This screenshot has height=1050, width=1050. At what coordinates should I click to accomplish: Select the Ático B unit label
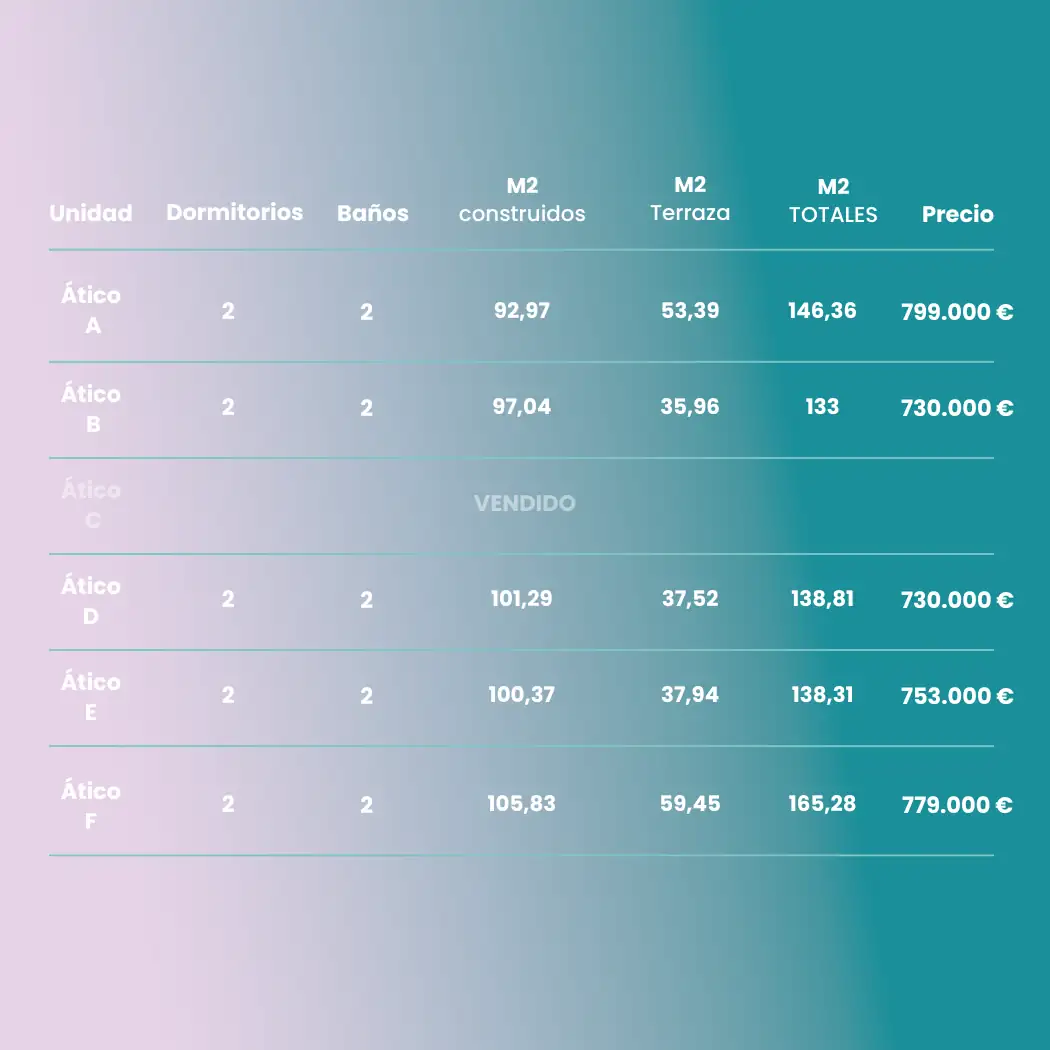point(91,408)
